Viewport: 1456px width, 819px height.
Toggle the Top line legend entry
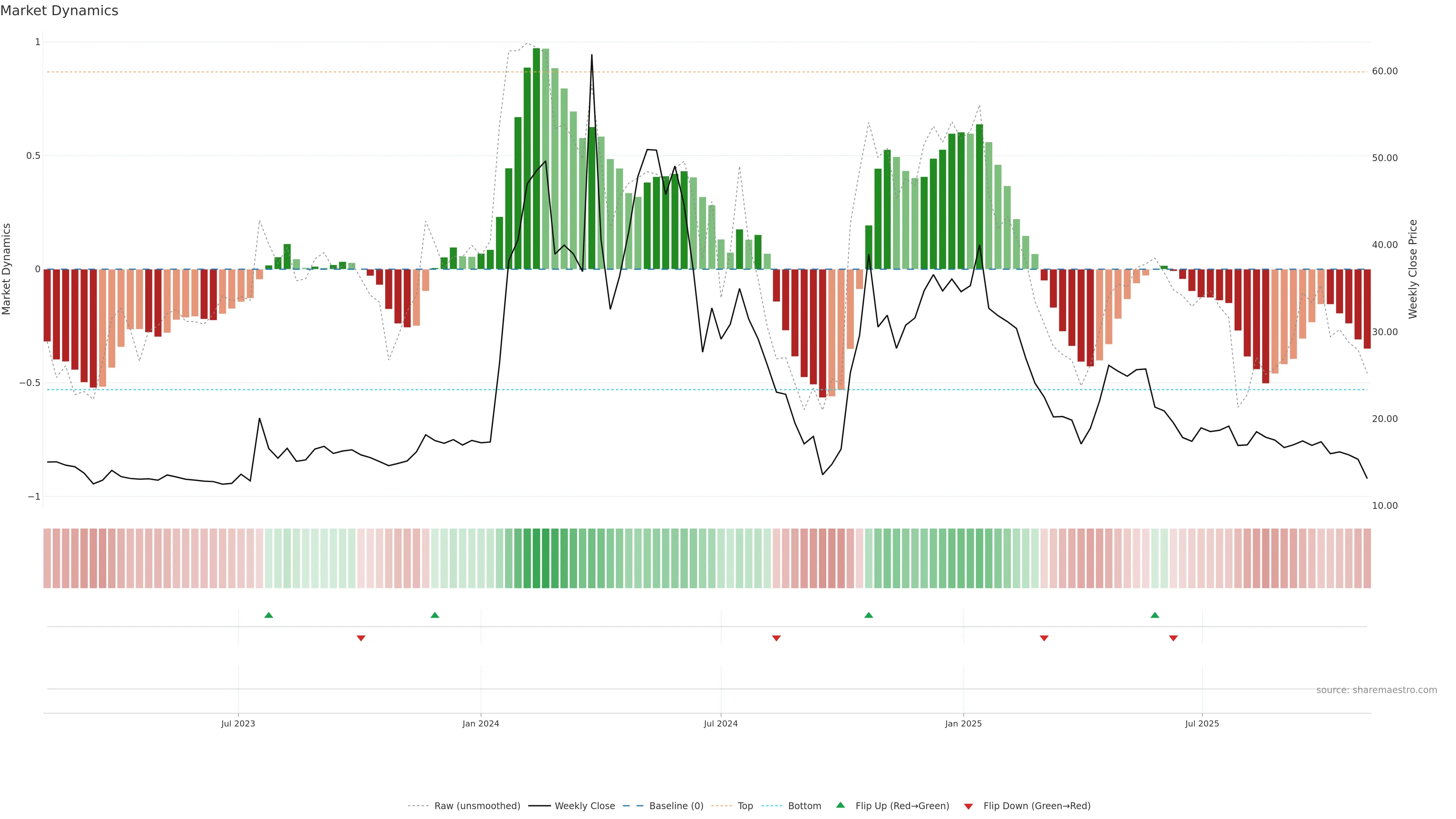click(x=745, y=806)
